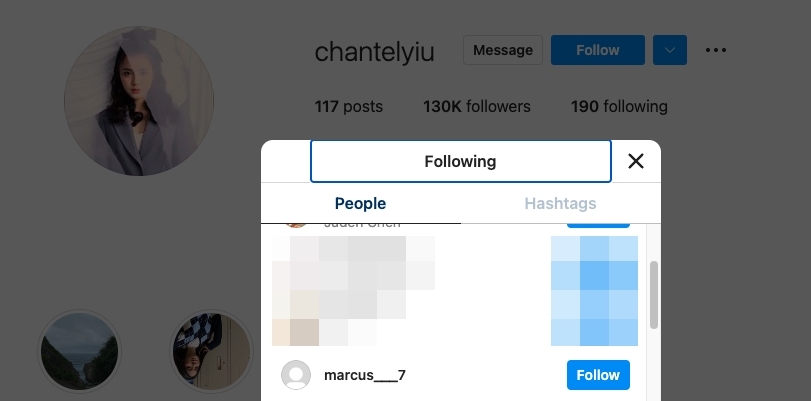Select the People tab
Image resolution: width=811 pixels, height=401 pixels.
coord(360,204)
